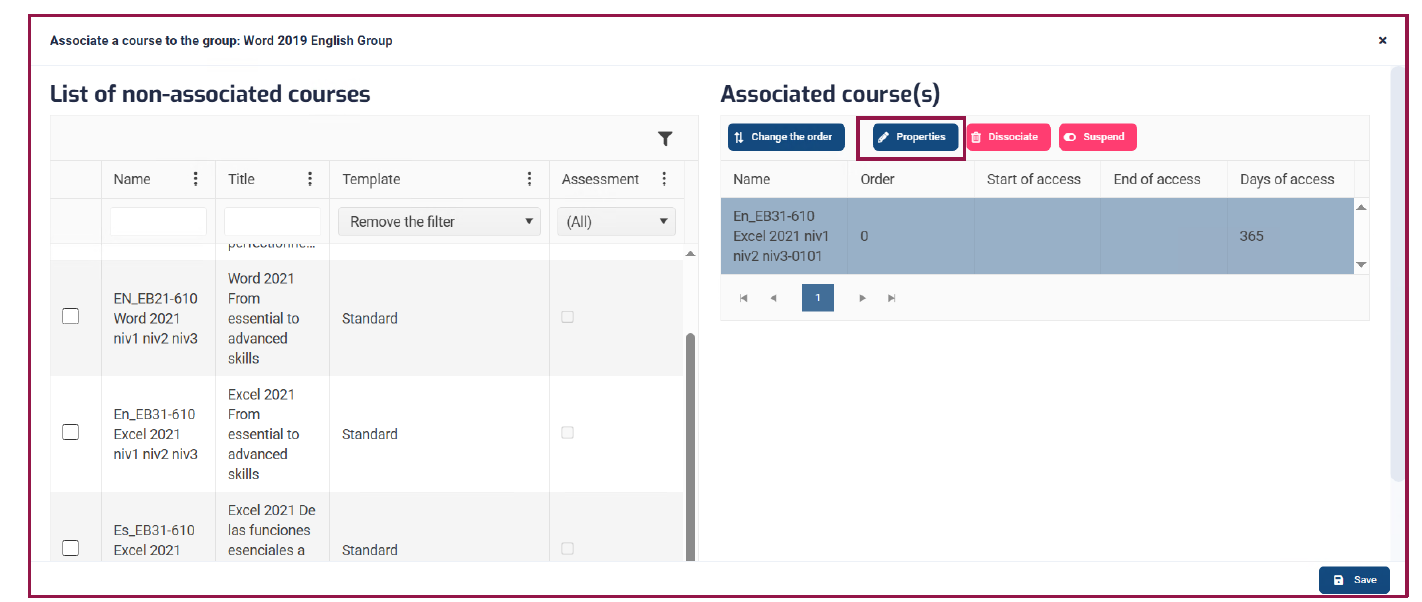Open the filter funnel icon

coord(665,139)
